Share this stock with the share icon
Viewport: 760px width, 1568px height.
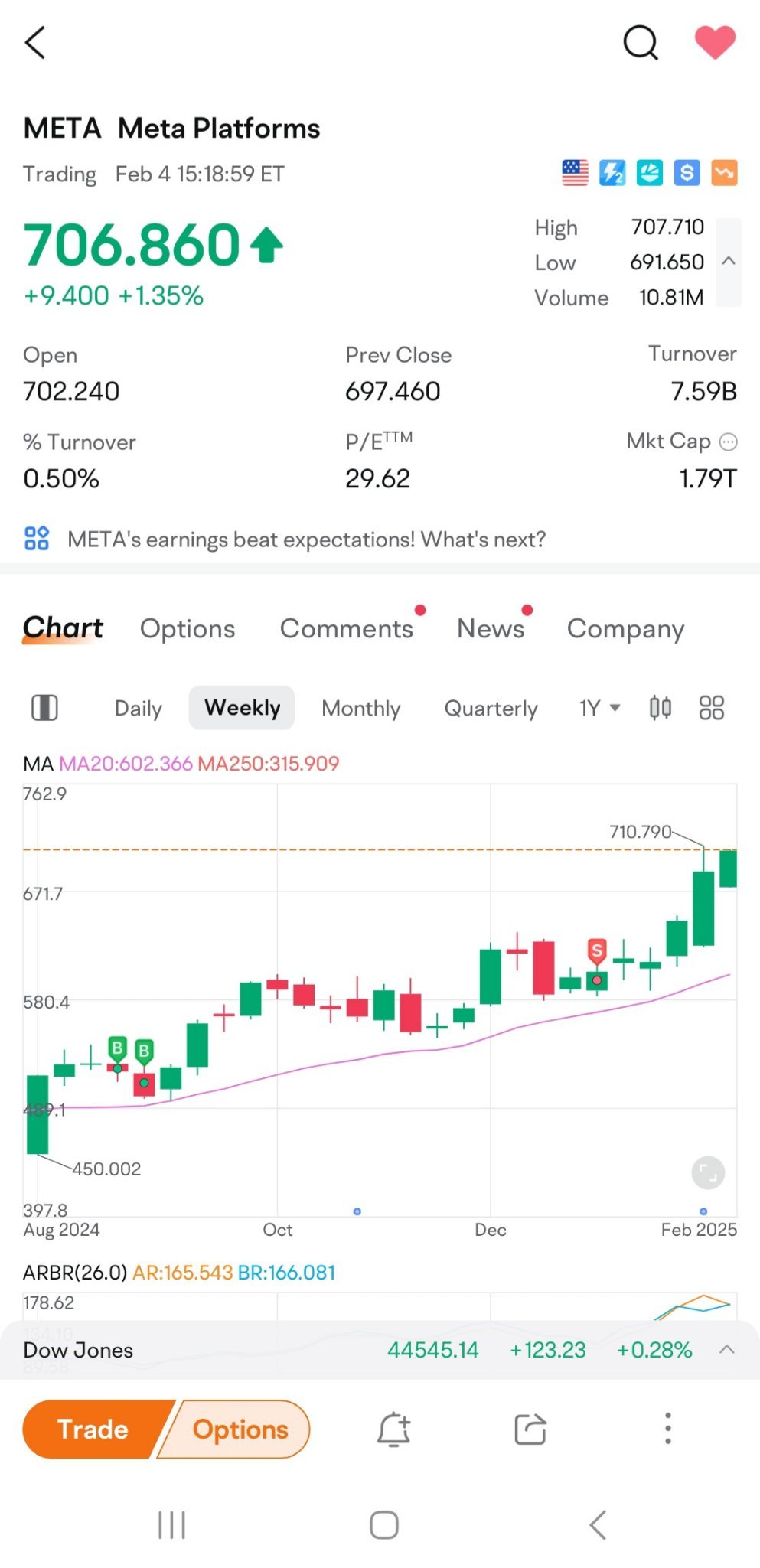530,1429
